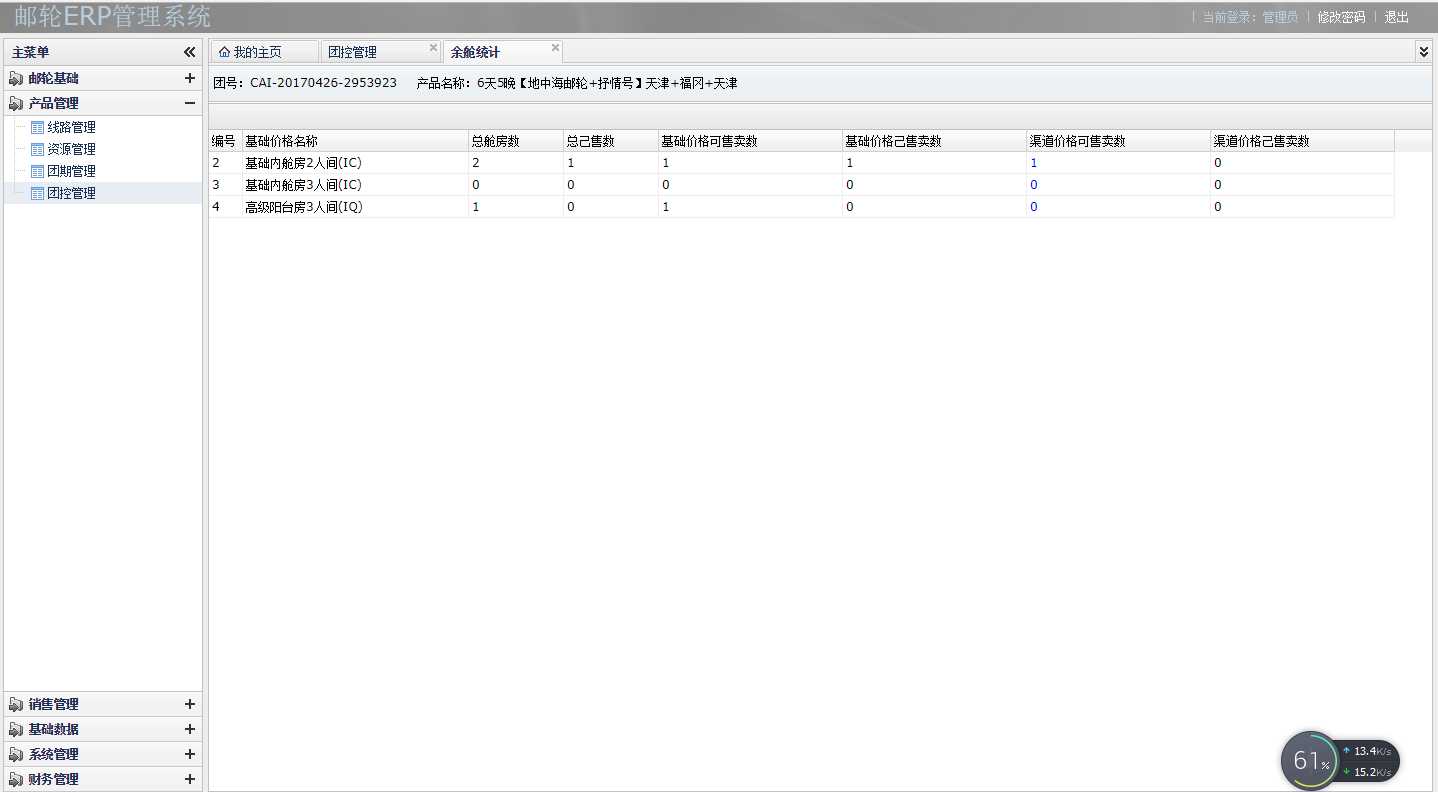Click the 渠道价格可售卖数 column header
This screenshot has width=1438, height=792.
coord(1118,141)
